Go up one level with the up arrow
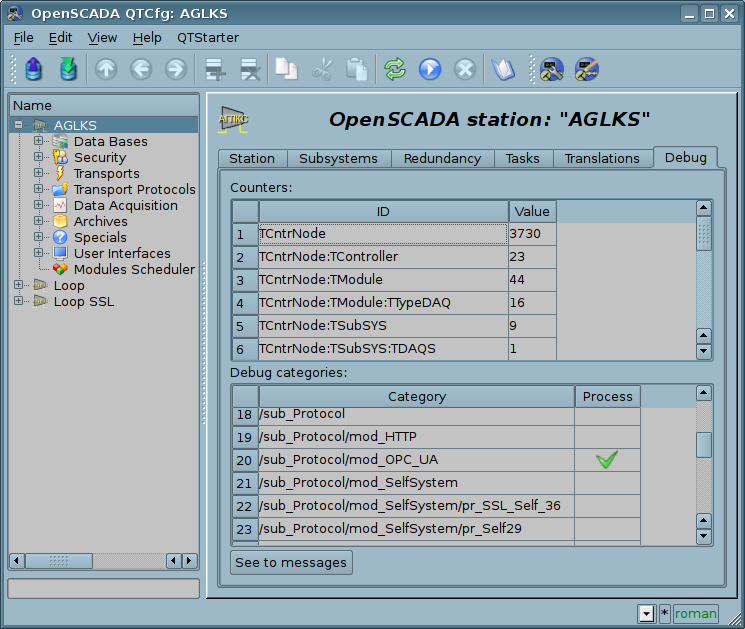Image resolution: width=745 pixels, height=629 pixels. click(x=106, y=69)
